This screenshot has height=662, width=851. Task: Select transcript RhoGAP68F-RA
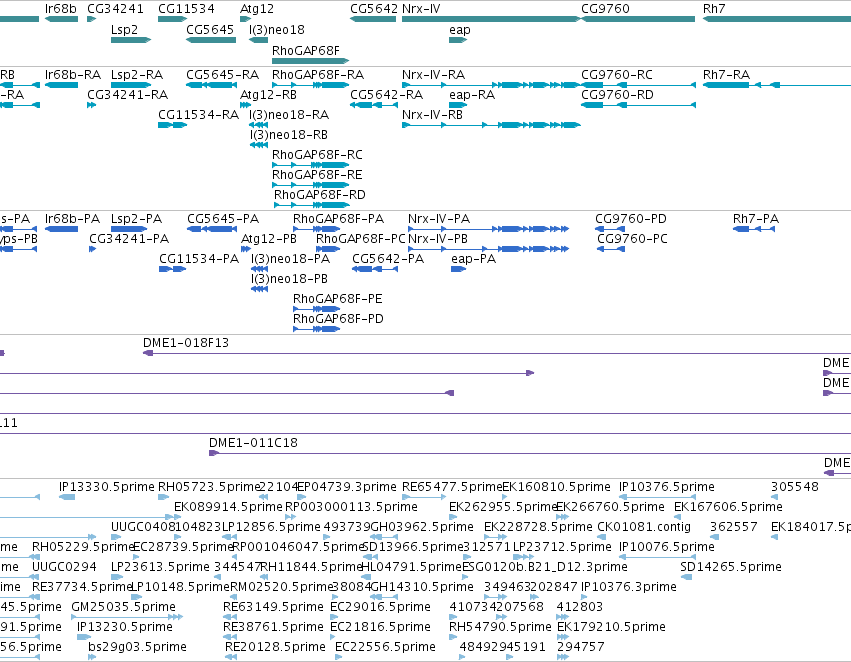pyautogui.click(x=318, y=74)
